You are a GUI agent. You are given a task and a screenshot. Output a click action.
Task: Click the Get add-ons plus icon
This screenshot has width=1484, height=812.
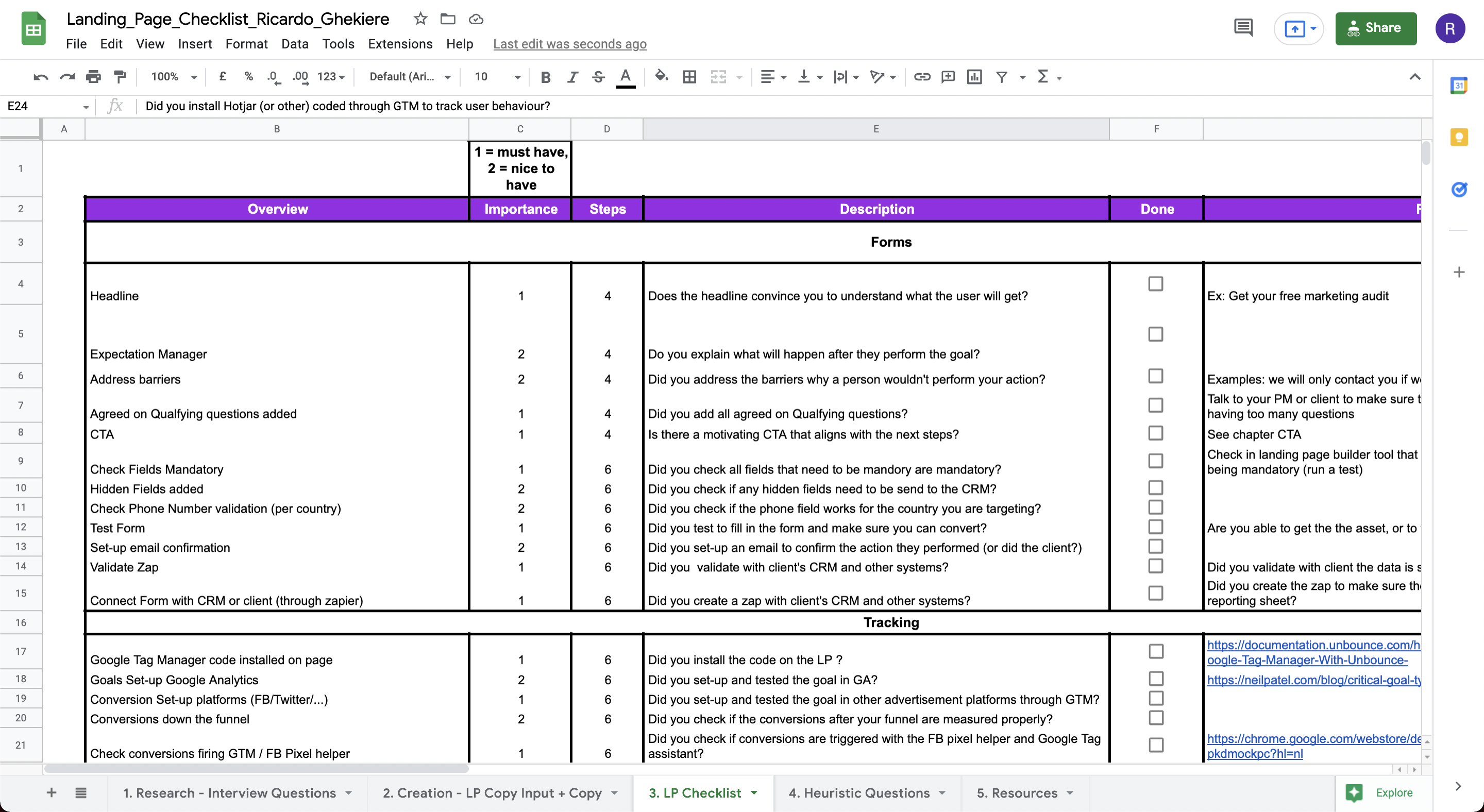tap(1459, 272)
